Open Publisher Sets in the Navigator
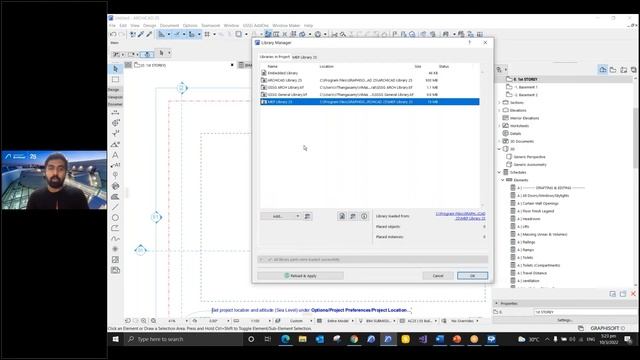This screenshot has width=640, height=360. point(633,70)
